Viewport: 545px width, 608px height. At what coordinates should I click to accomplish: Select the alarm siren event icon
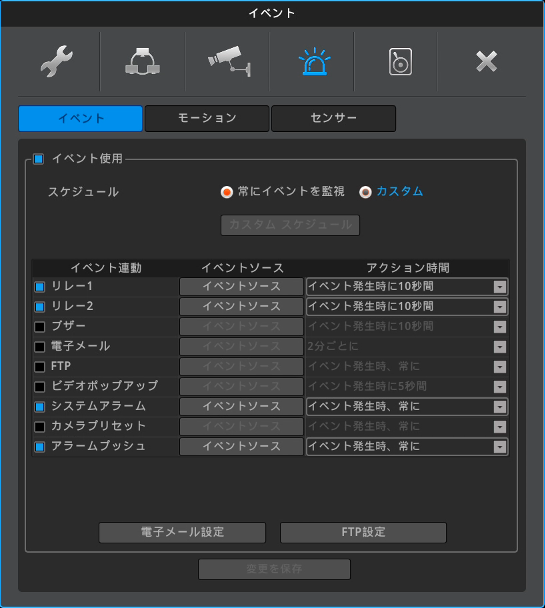tap(314, 61)
